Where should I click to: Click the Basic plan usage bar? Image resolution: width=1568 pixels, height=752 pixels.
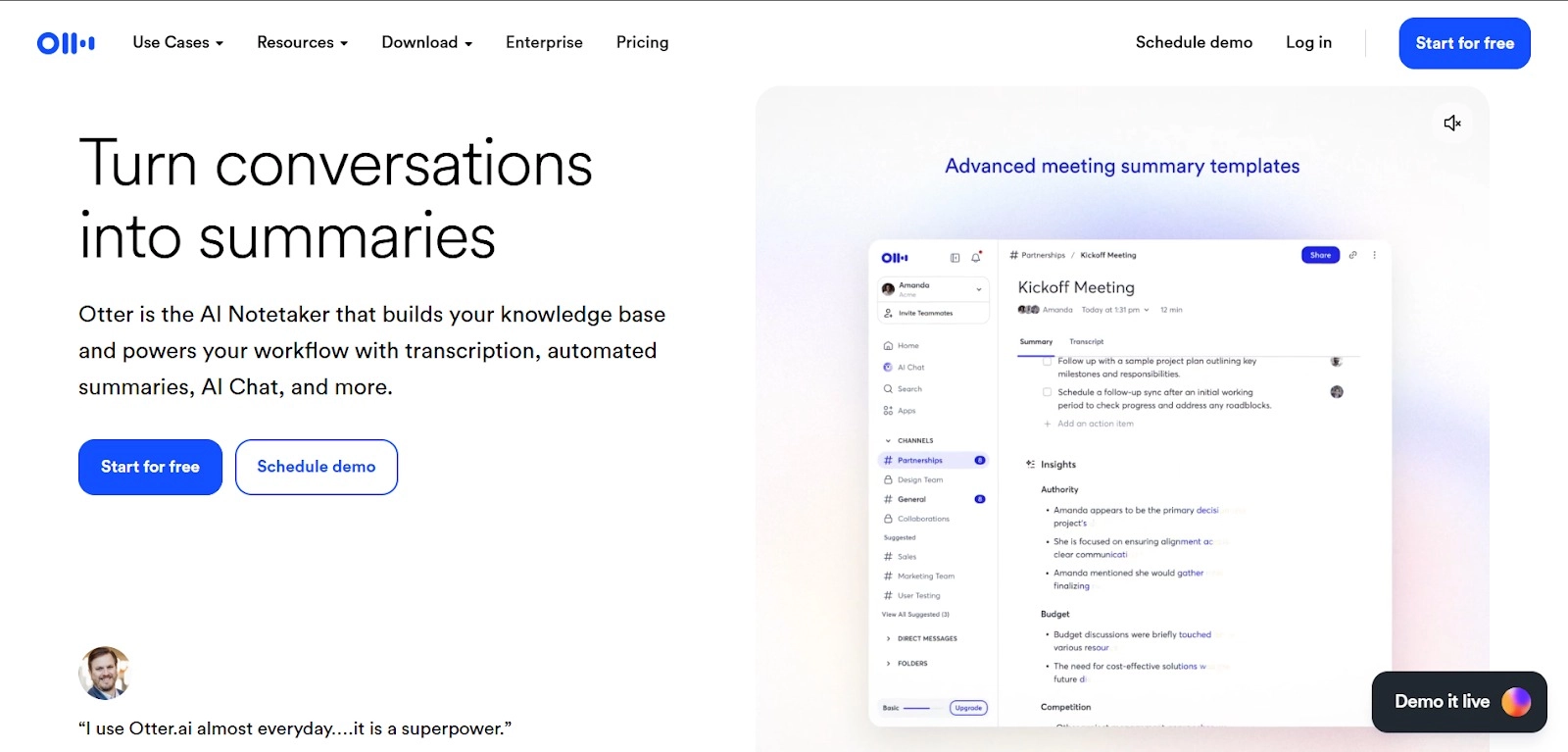916,708
